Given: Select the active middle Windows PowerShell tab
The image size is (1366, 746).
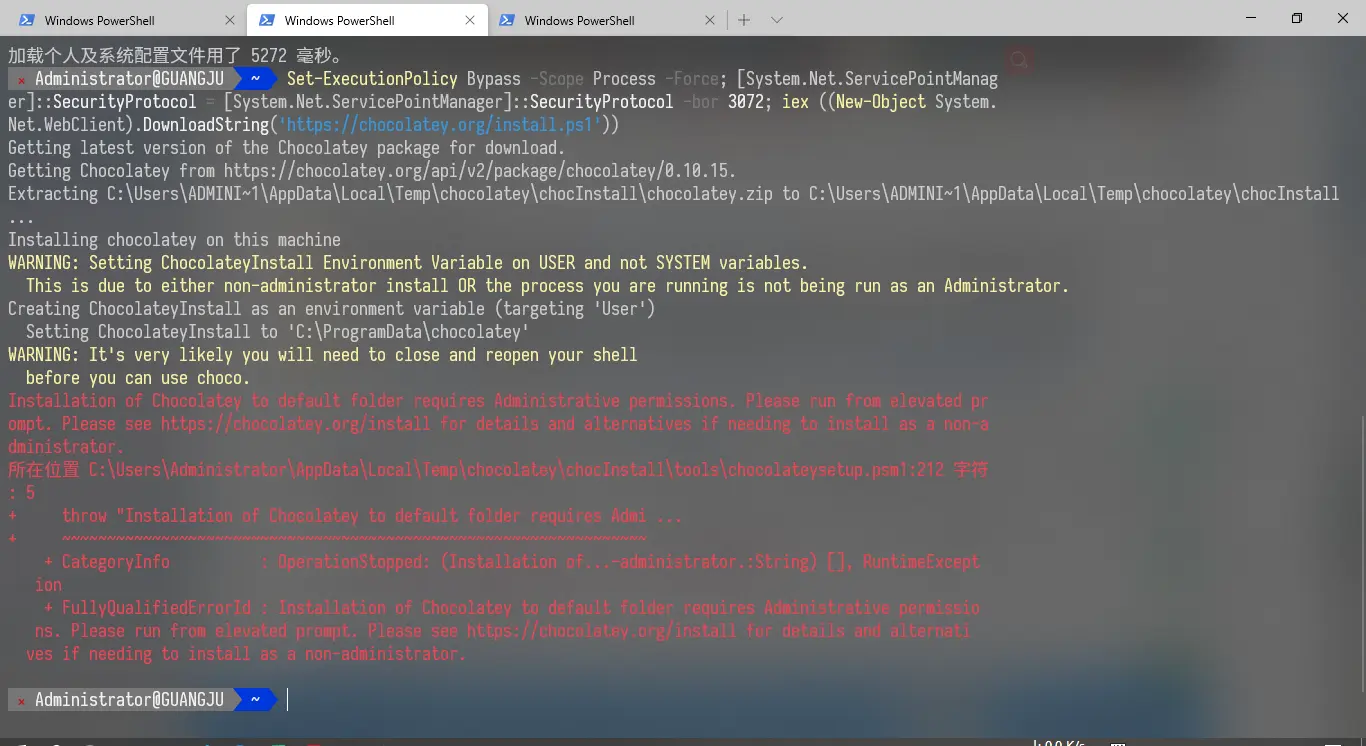Looking at the screenshot, I should [x=367, y=20].
